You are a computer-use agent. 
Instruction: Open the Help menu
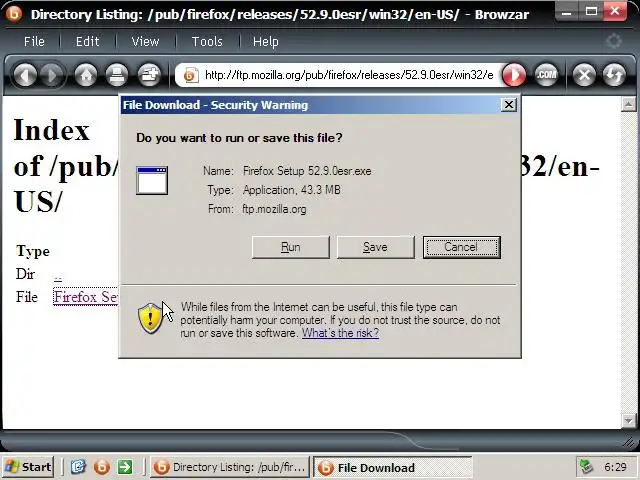[266, 42]
